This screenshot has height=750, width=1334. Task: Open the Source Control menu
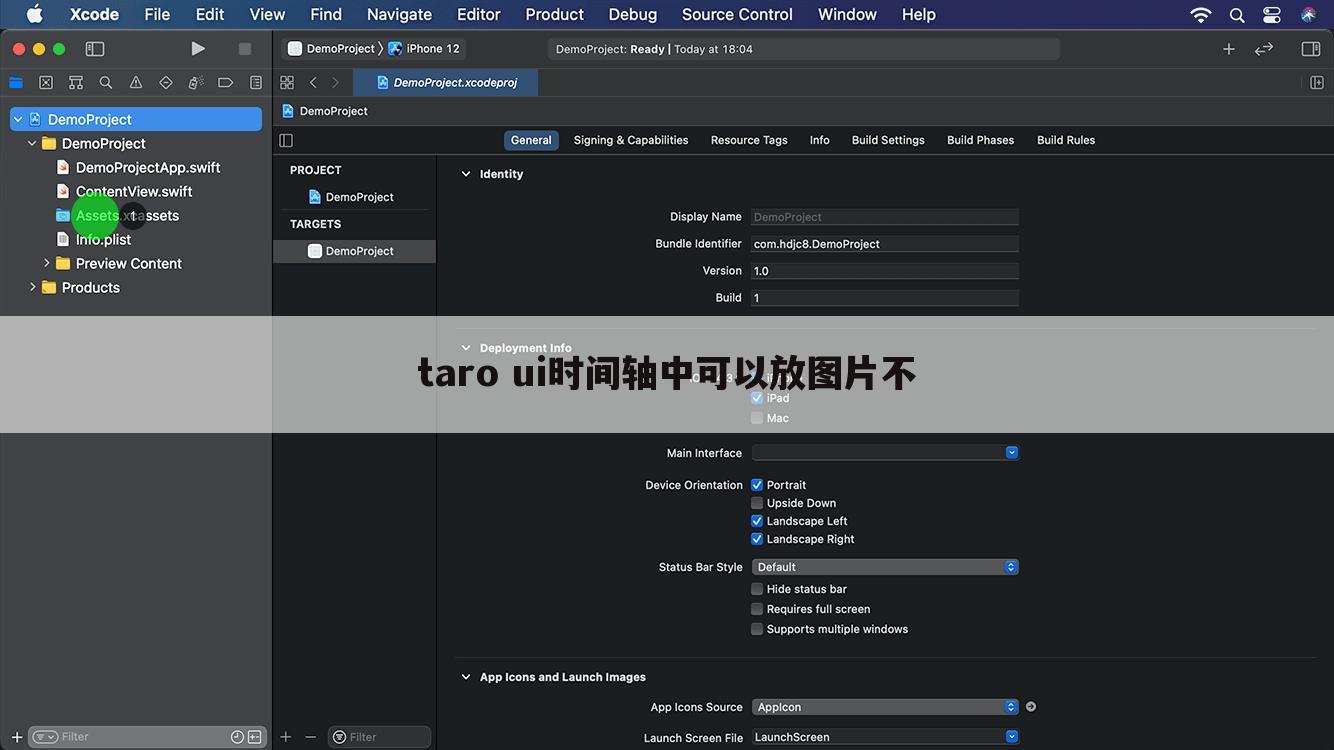pyautogui.click(x=737, y=14)
